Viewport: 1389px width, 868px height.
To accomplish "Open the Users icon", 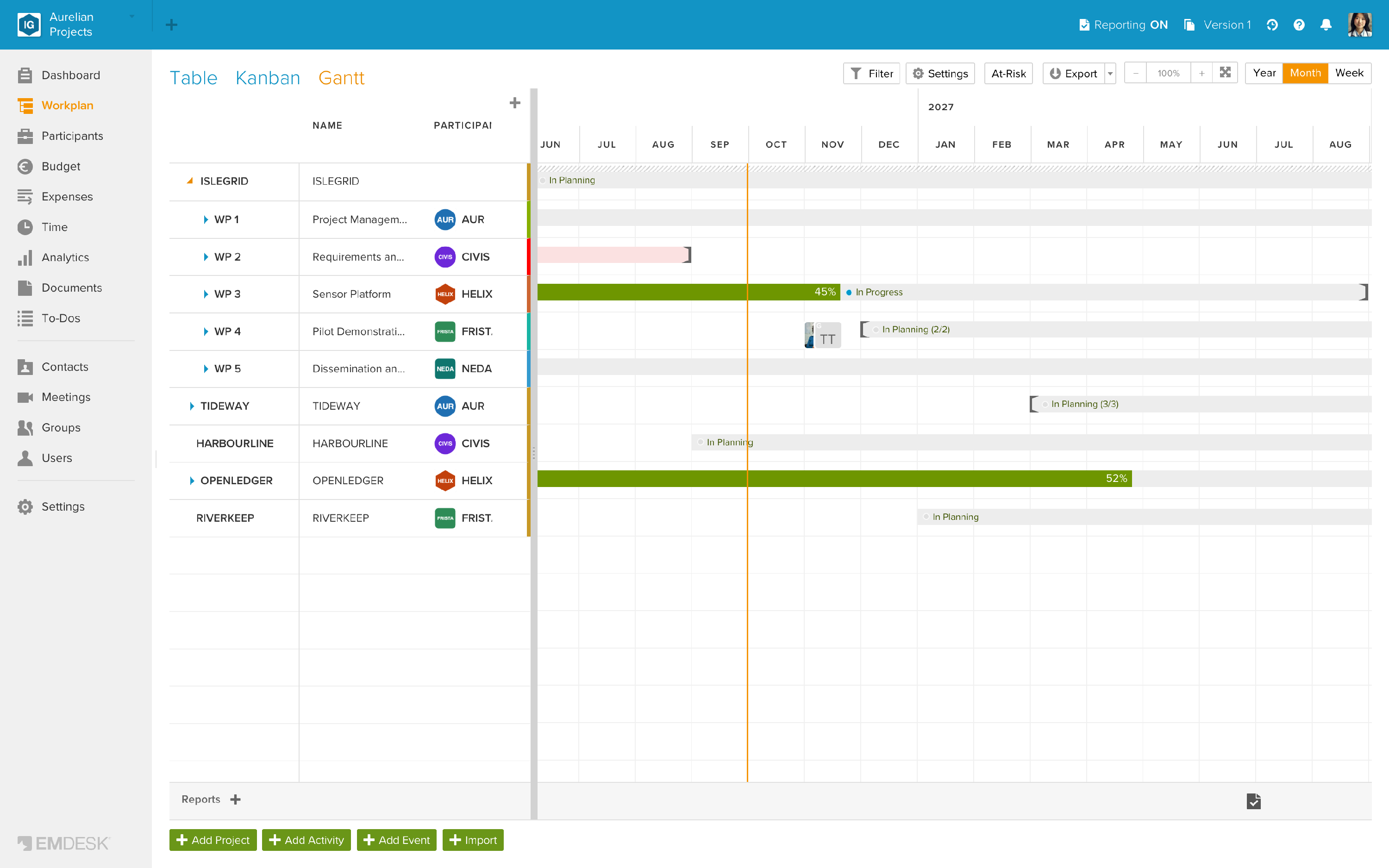I will click(x=25, y=458).
